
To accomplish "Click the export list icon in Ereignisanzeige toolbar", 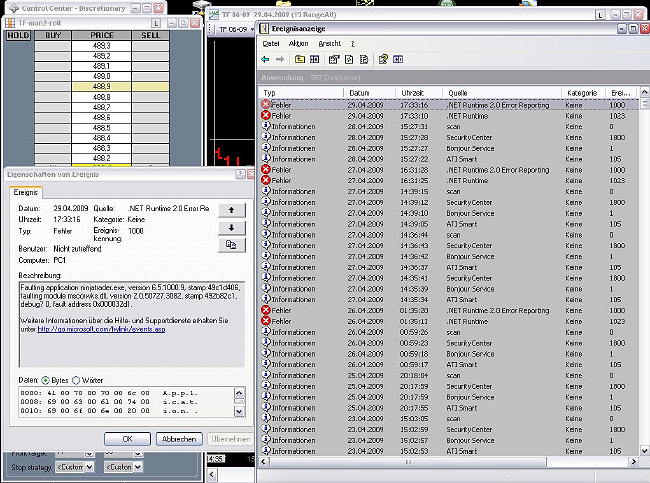I will (x=364, y=60).
